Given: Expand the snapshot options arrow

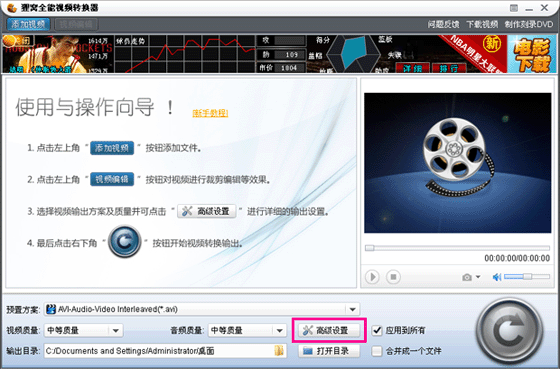Looking at the screenshot, I should [478, 277].
